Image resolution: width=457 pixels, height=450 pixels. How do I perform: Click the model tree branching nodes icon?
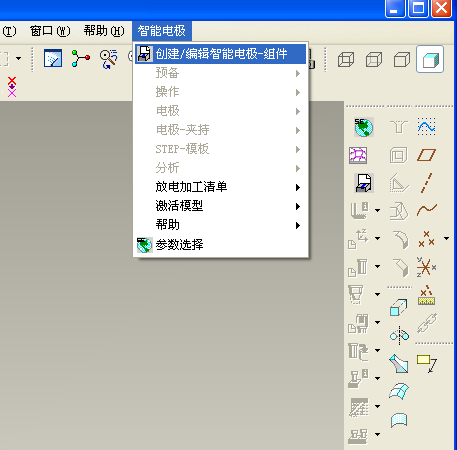[80, 59]
